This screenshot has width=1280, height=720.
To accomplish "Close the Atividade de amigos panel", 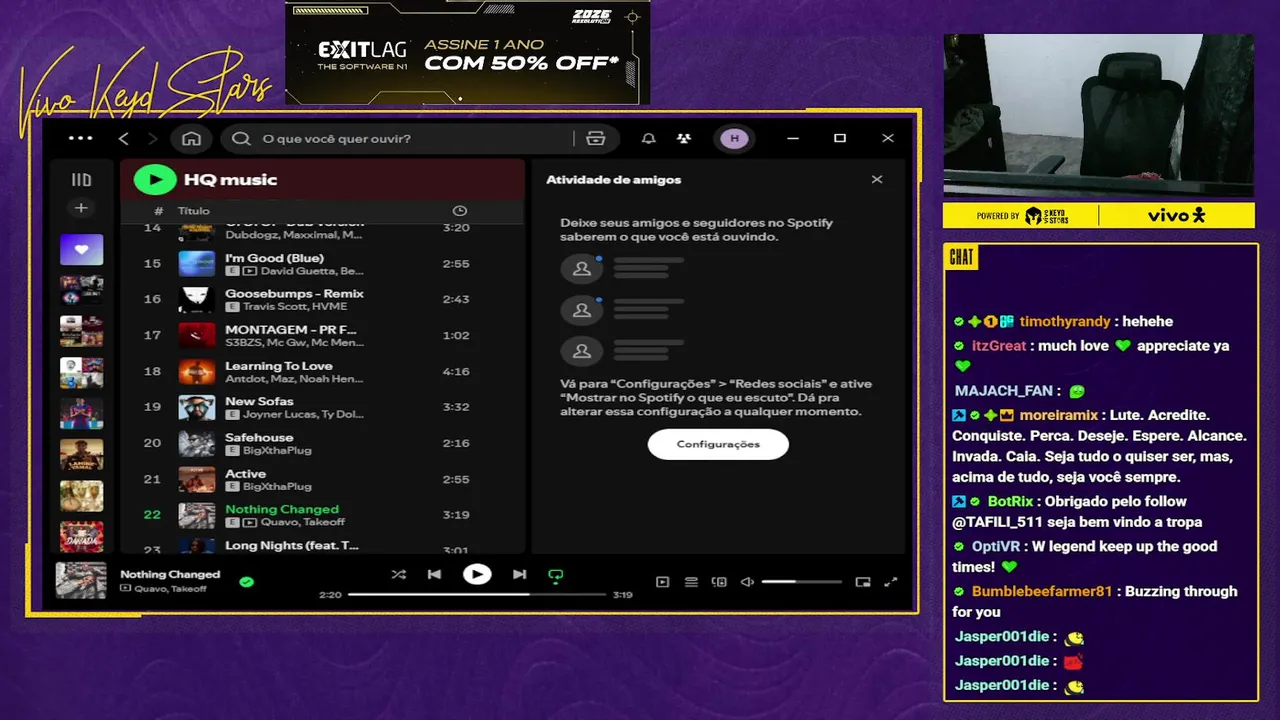I will tap(877, 180).
